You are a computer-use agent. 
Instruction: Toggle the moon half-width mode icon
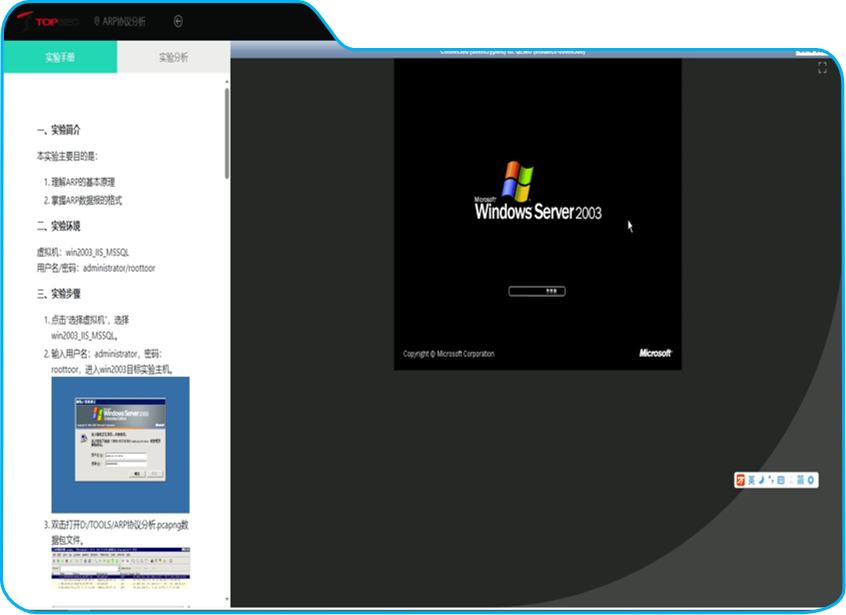coord(761,480)
